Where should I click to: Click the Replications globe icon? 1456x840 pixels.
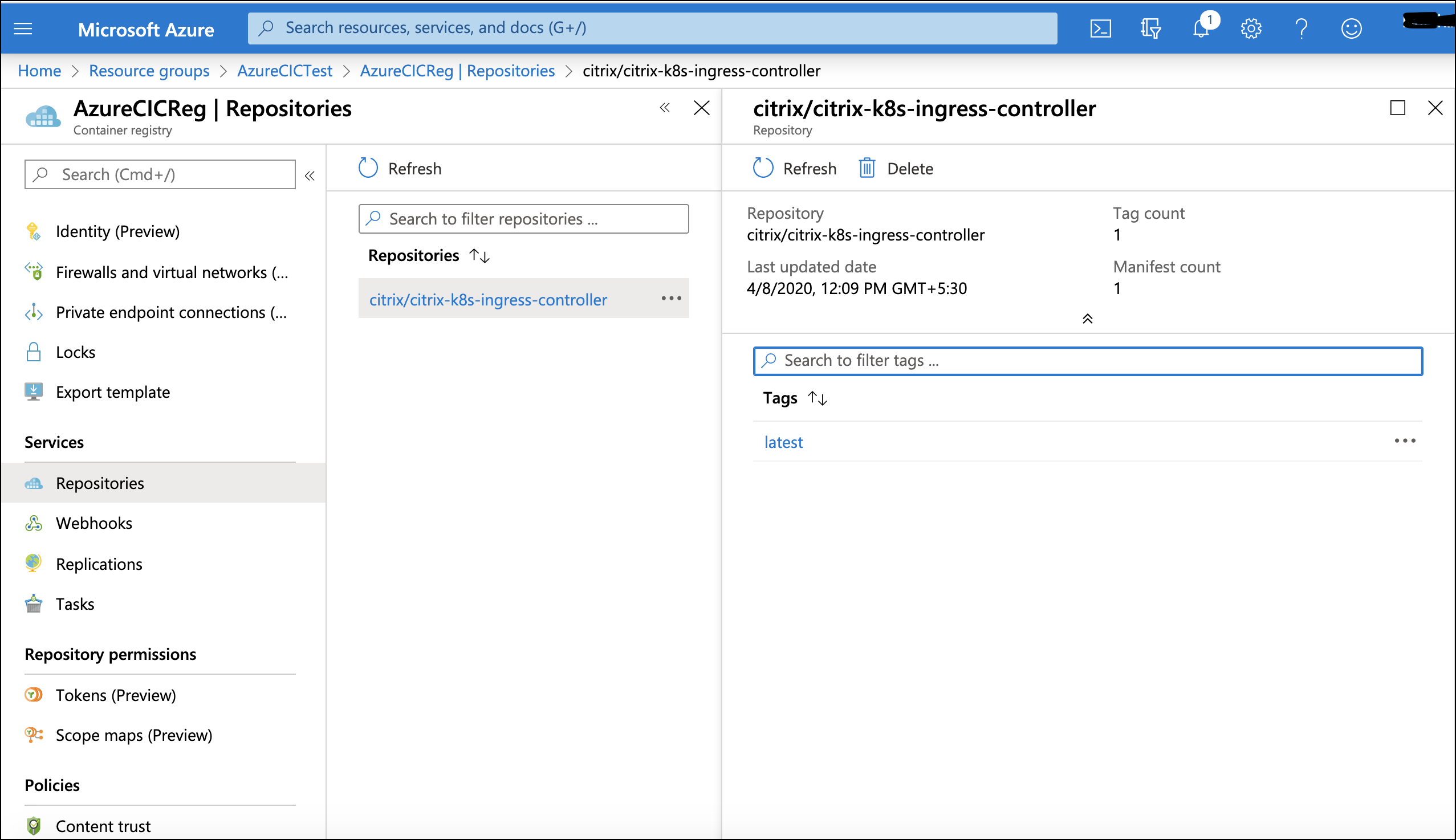point(34,562)
